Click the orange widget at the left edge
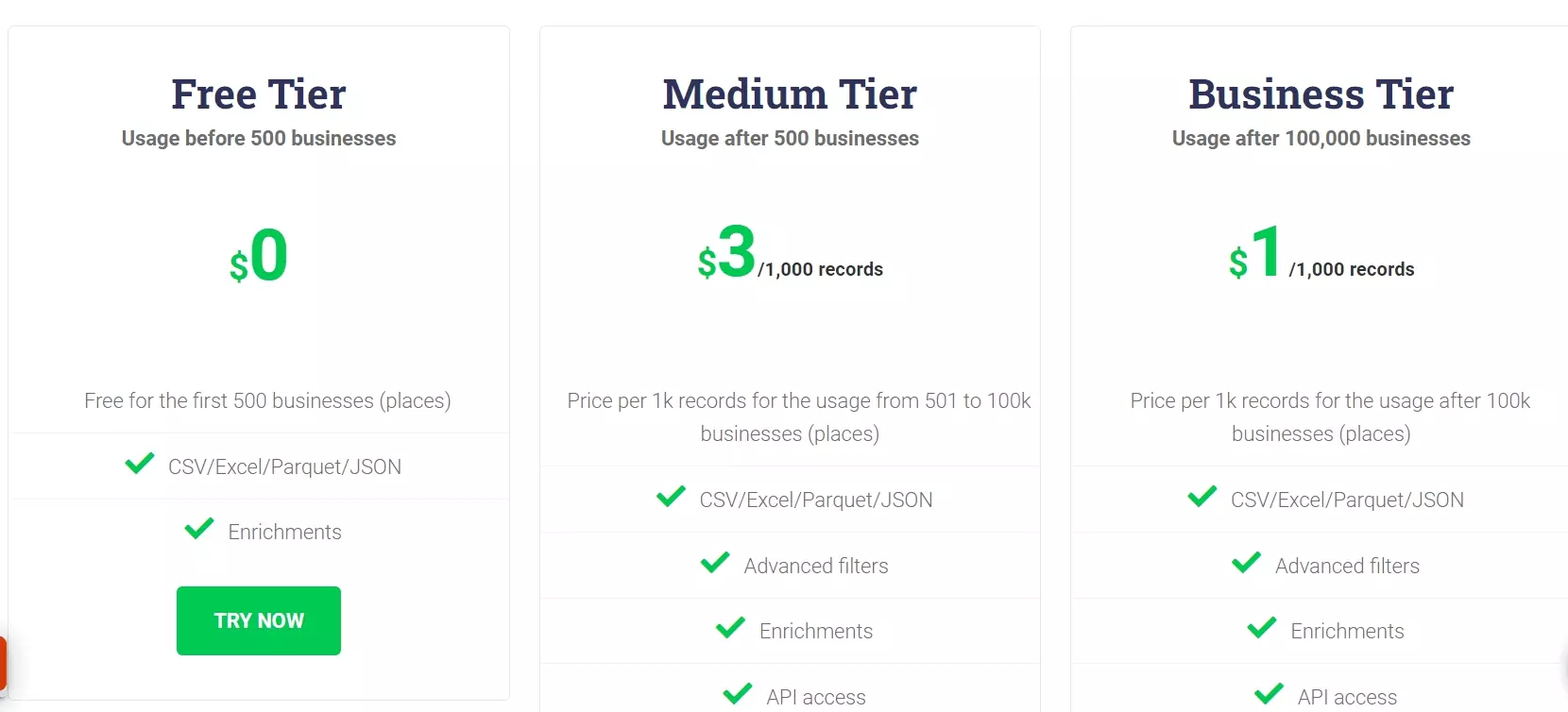 click(3, 663)
